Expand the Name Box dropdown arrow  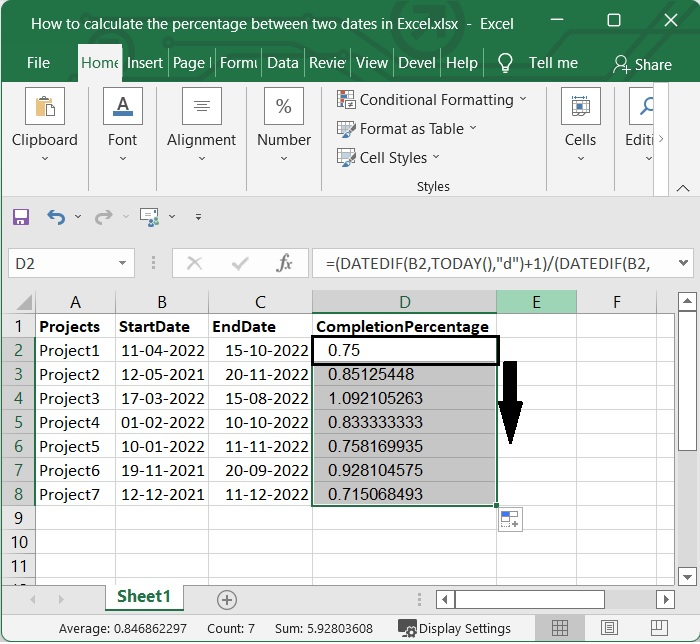pos(122,263)
